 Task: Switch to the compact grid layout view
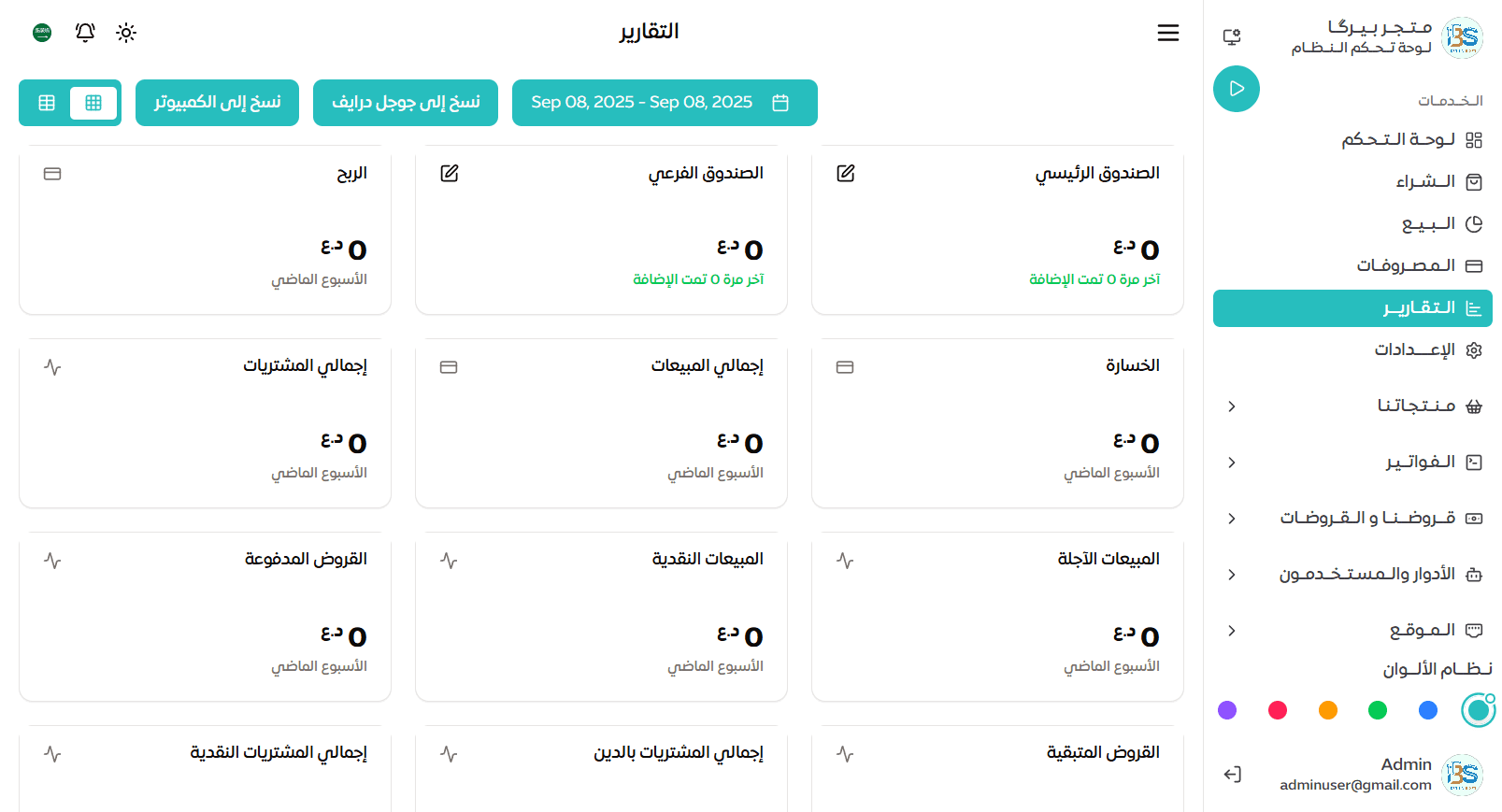(x=46, y=103)
